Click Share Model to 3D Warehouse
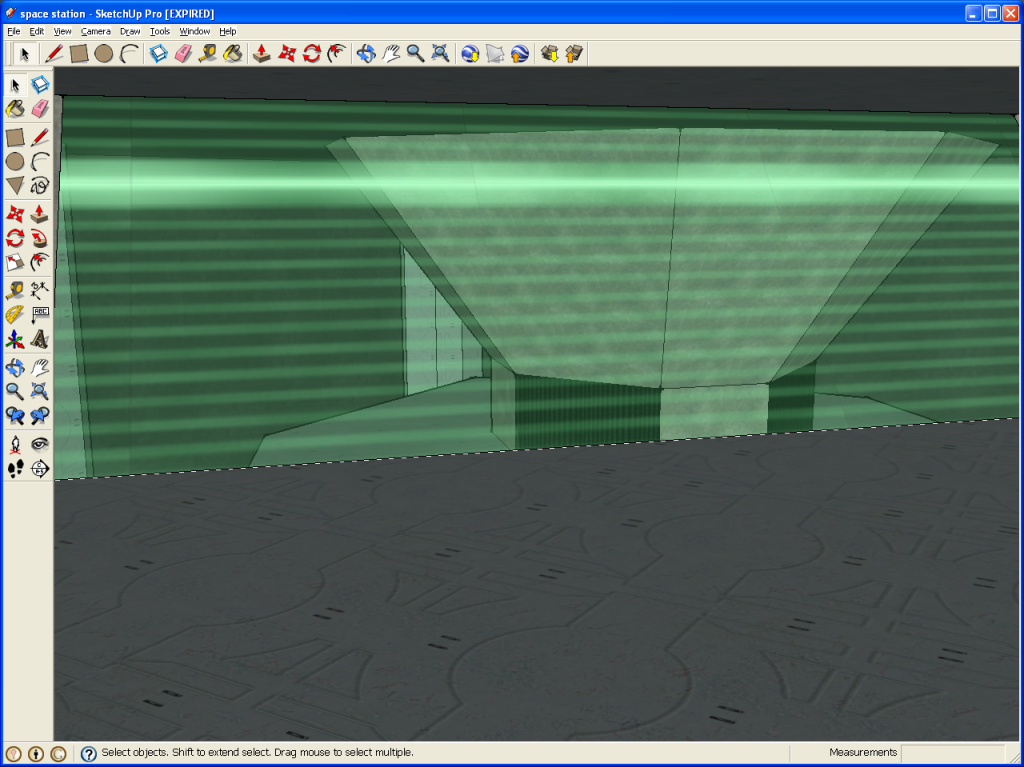This screenshot has width=1024, height=767. (574, 54)
